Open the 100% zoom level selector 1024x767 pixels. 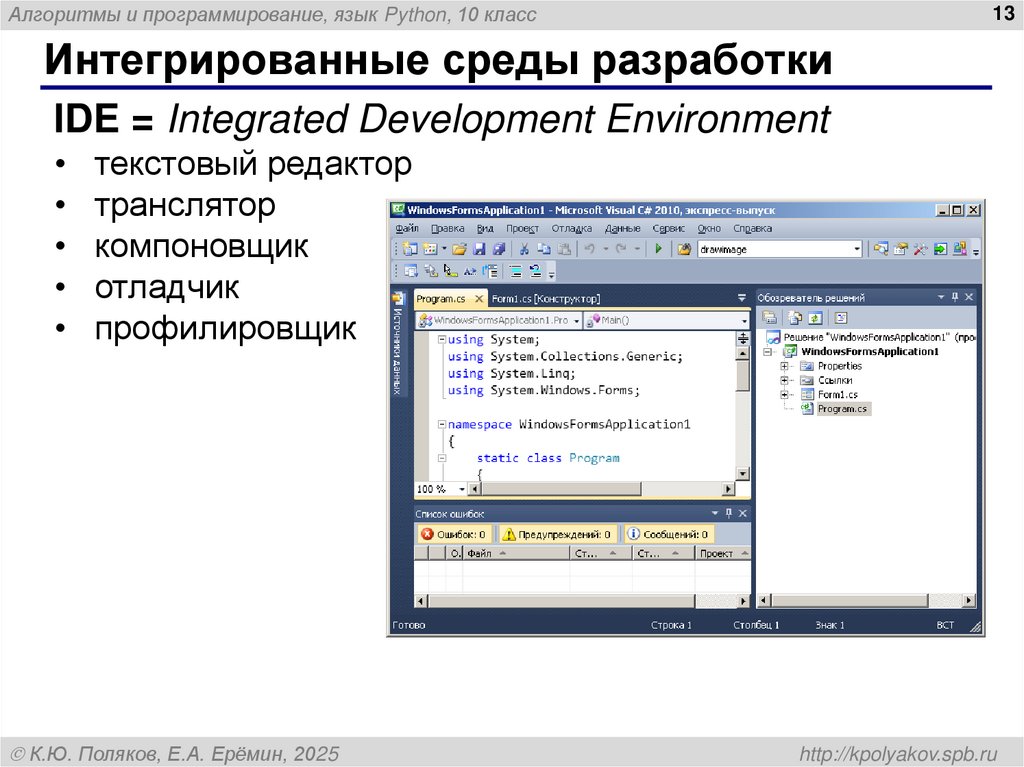433,488
